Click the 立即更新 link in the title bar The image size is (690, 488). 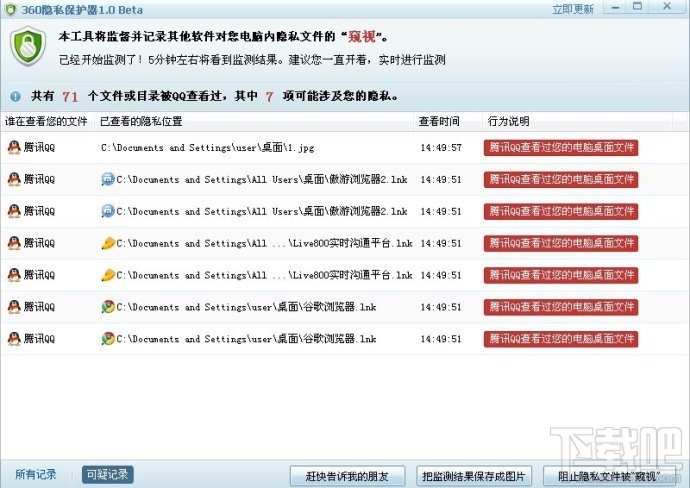tap(573, 9)
